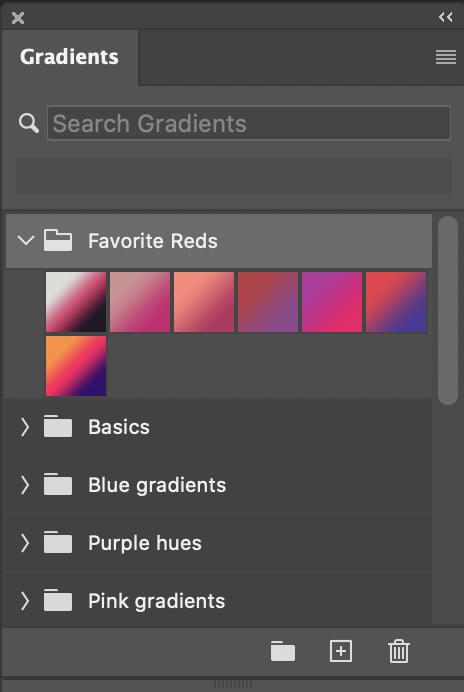Click the vertical scrollbar of the gradient list
The height and width of the screenshot is (692, 464).
[x=448, y=311]
